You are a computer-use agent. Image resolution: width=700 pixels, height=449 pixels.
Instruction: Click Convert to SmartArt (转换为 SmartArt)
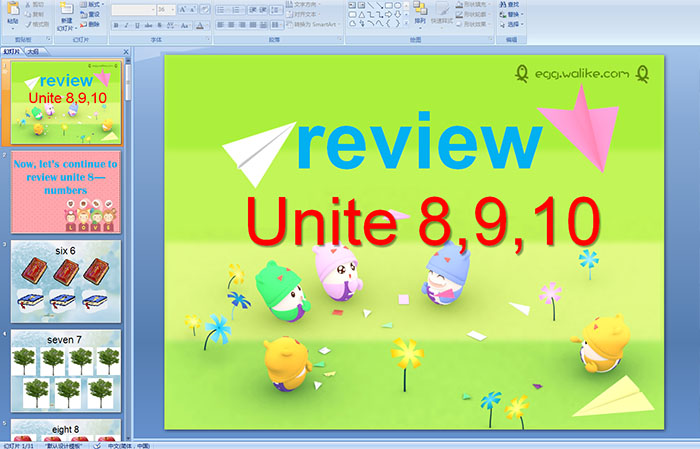coord(313,24)
